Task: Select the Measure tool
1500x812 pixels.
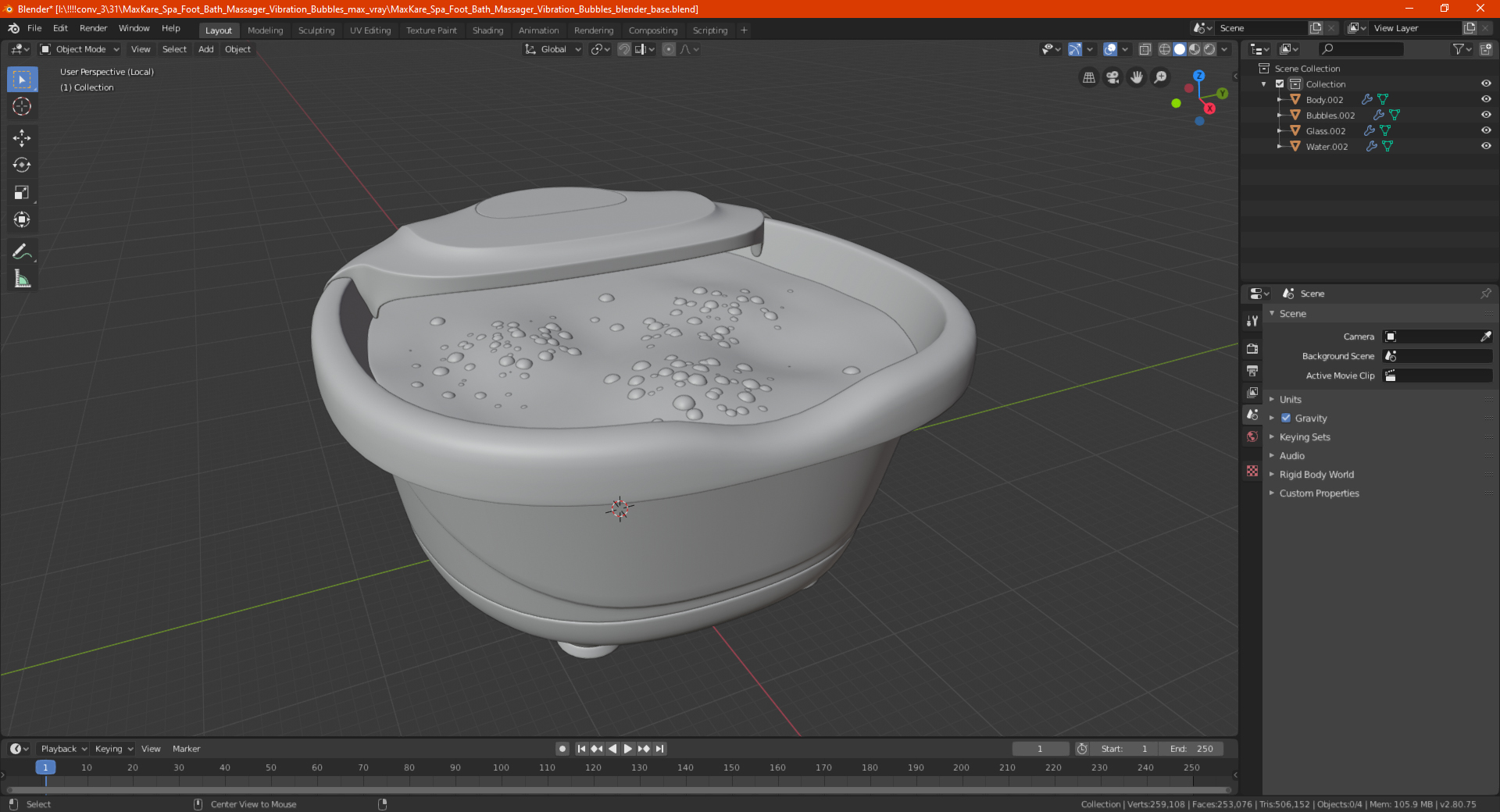Action: tap(22, 279)
